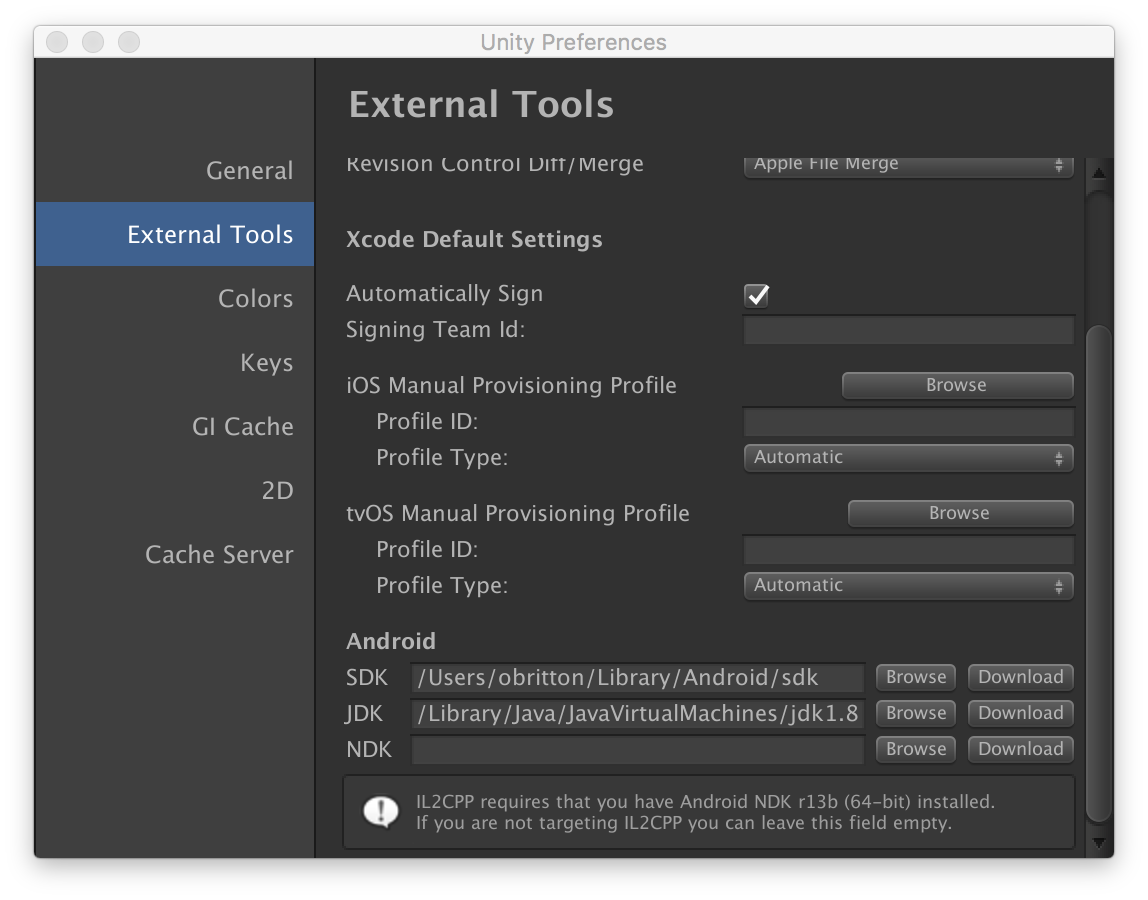Uncheck Automatically Sign
This screenshot has height=900, width=1148.
click(x=757, y=295)
